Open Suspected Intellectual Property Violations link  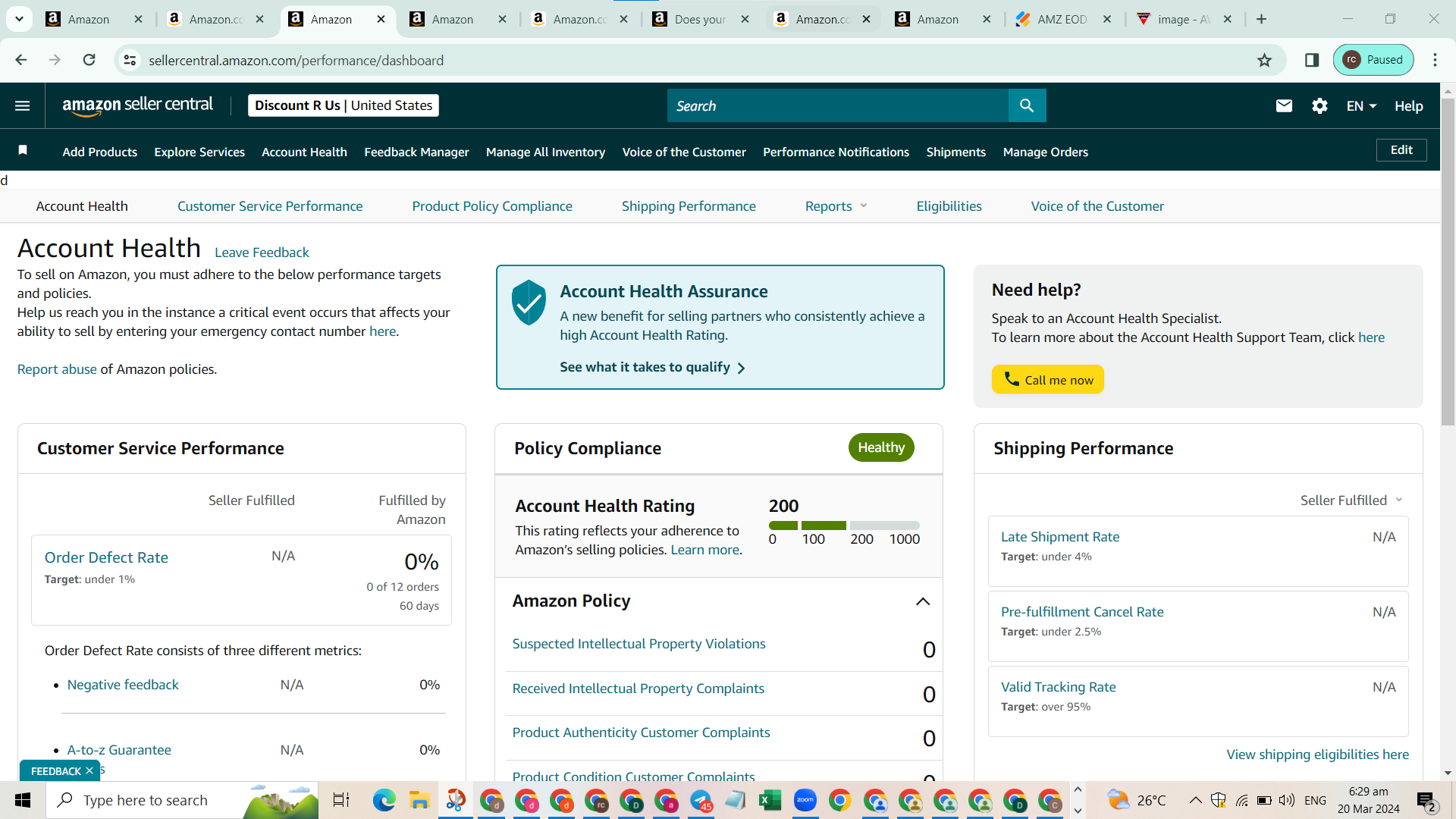[639, 644]
